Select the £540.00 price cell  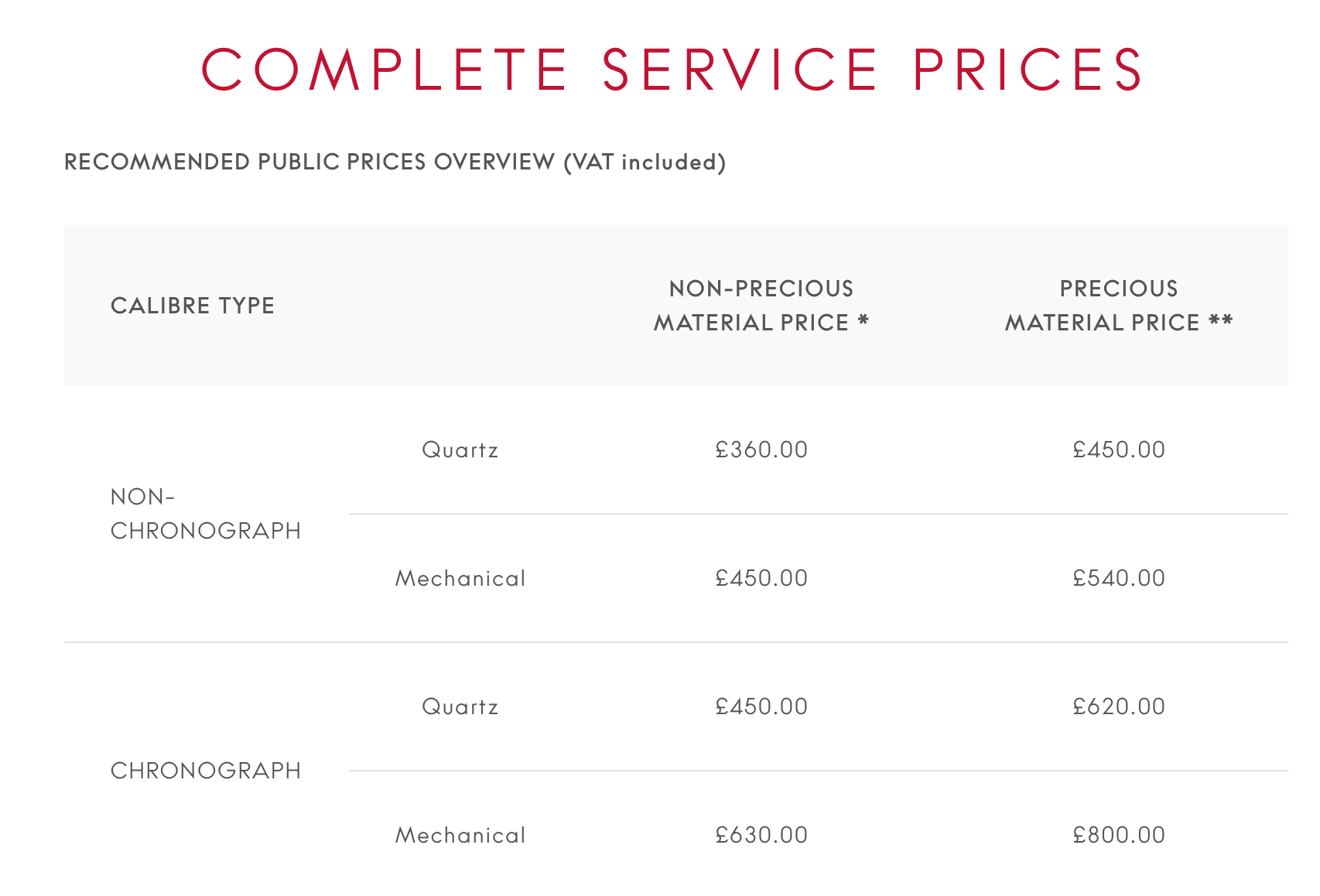(1119, 578)
